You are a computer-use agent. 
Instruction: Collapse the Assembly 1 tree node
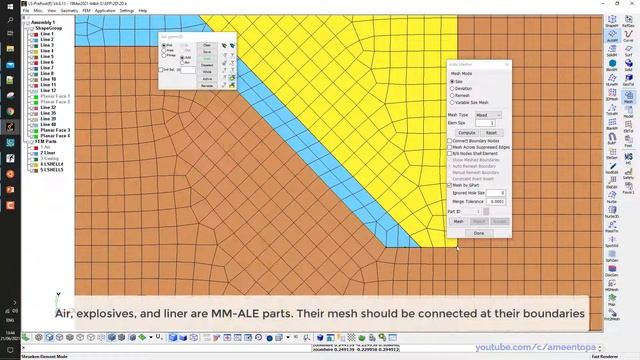25,22
